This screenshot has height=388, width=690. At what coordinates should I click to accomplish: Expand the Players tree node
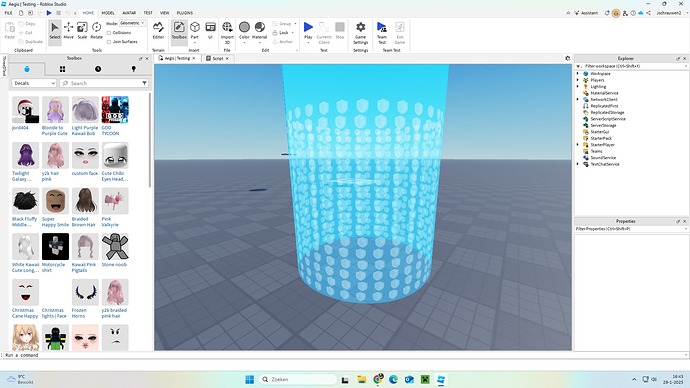578,80
